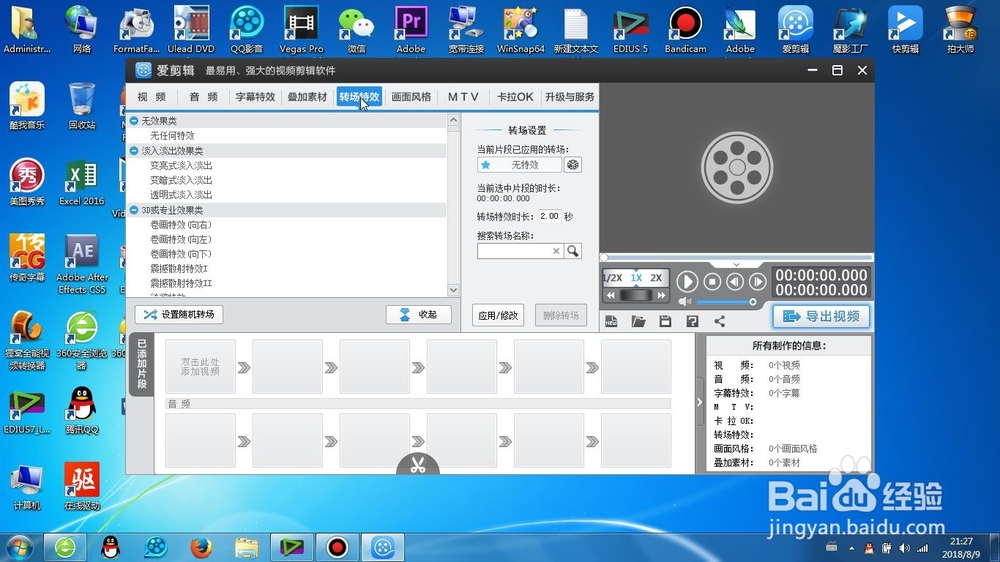Select 震撼散射特效II transition
This screenshot has height=562, width=1000.
pyautogui.click(x=180, y=283)
